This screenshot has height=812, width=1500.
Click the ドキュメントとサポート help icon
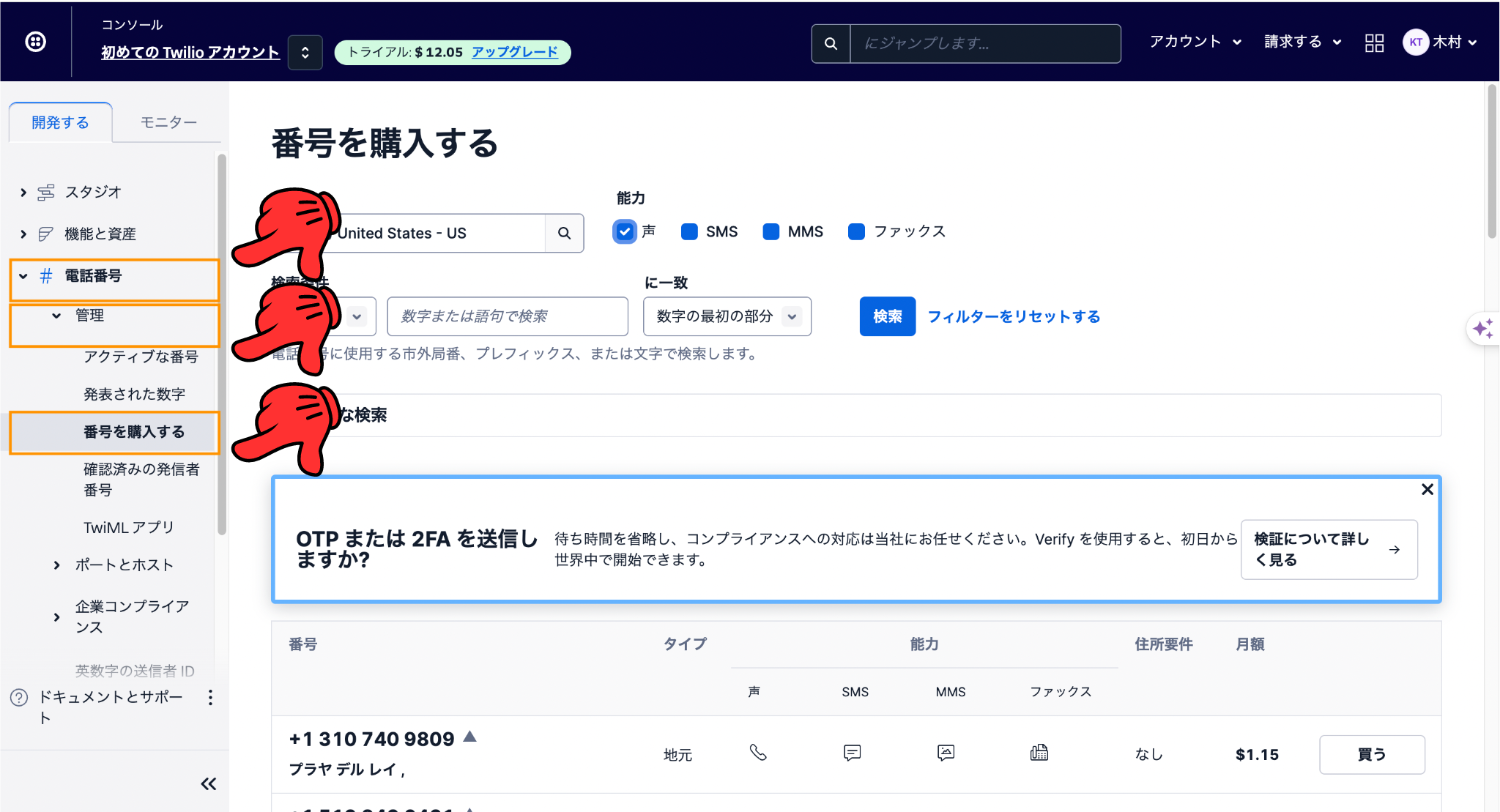coord(19,698)
